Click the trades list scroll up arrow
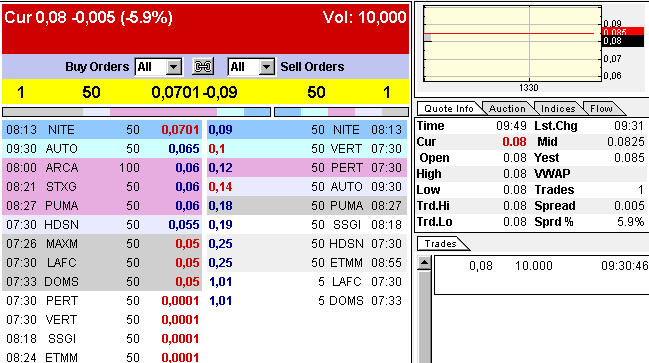Screen dimensions: 649x363 (424, 263)
